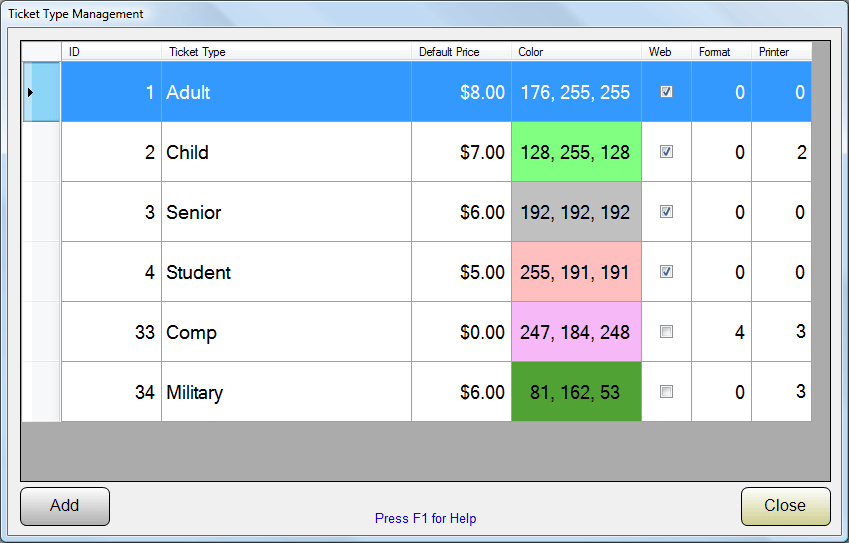This screenshot has width=849, height=543.
Task: Select the row header for Senior
Action: 41,212
